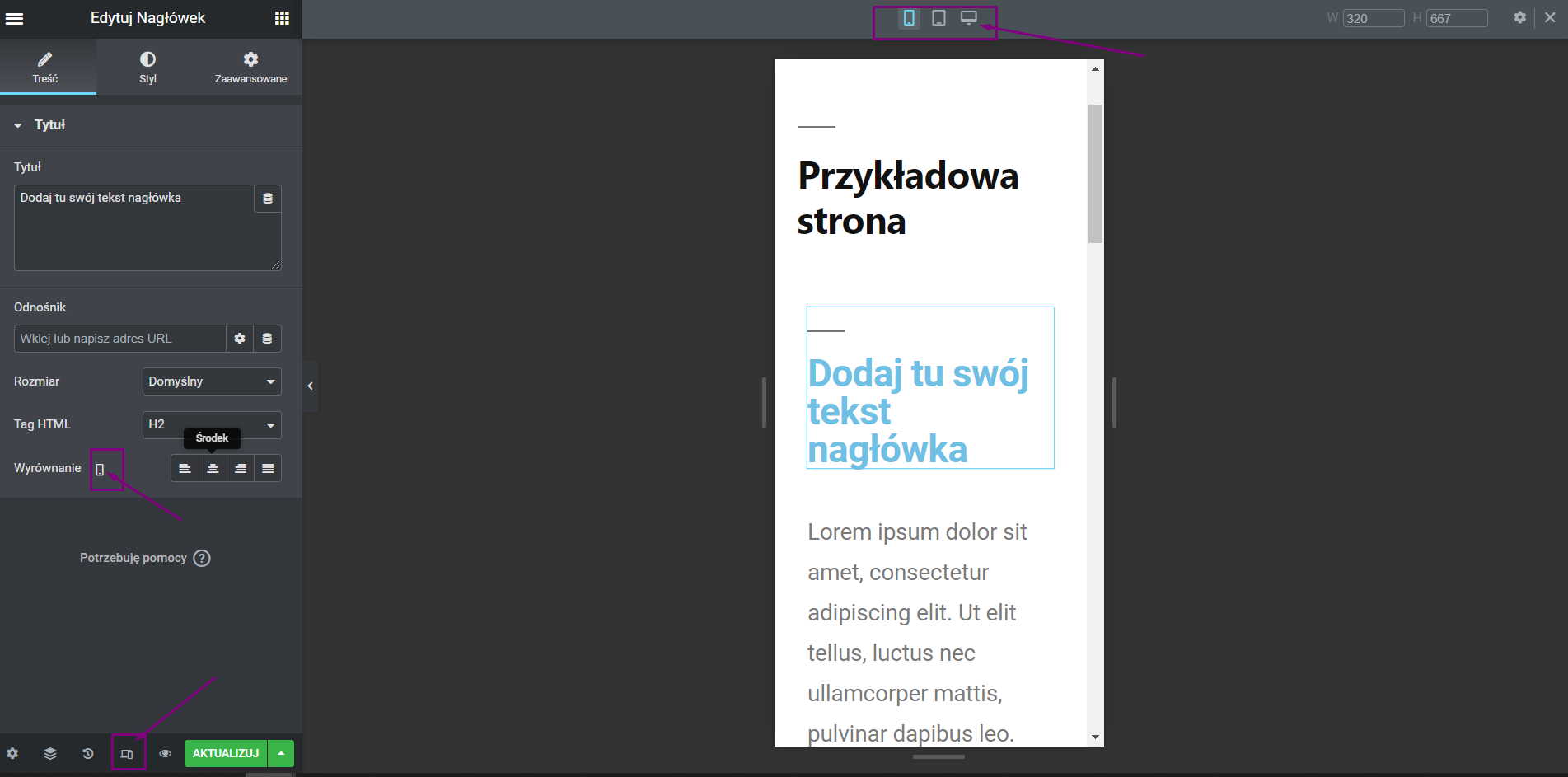Open revision history icon
The image size is (1568, 777).
[x=88, y=753]
